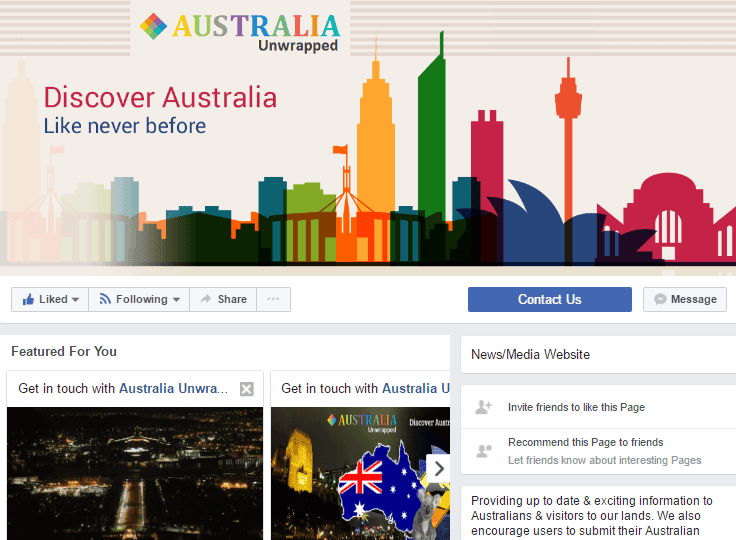This screenshot has height=540, width=736.
Task: Click the Featured For You heading
Action: 64,351
